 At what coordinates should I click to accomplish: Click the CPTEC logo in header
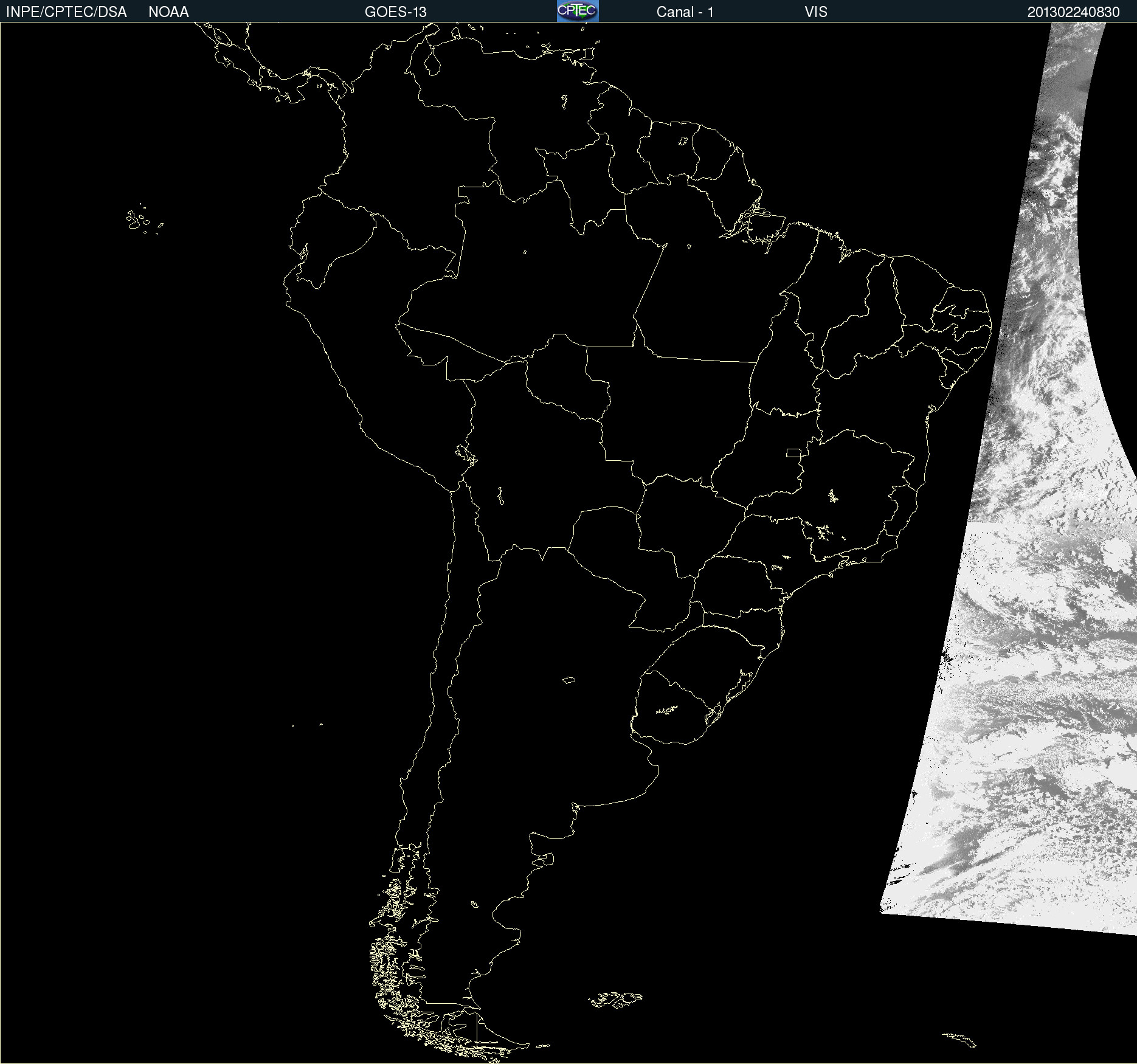click(x=577, y=11)
